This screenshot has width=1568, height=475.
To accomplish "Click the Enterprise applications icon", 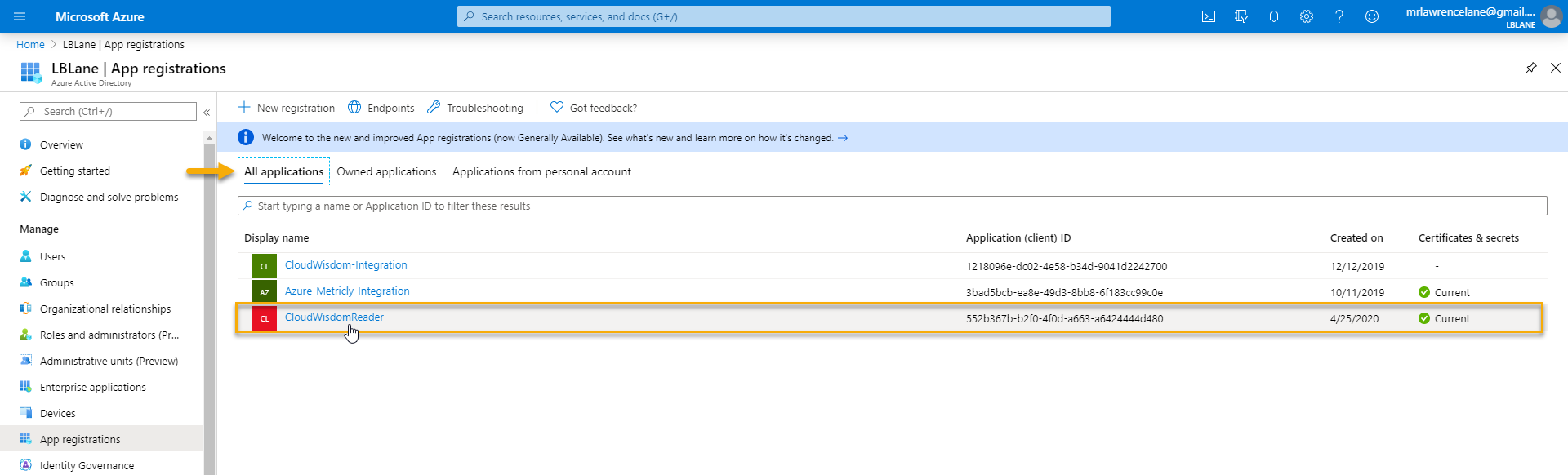I will coord(25,387).
